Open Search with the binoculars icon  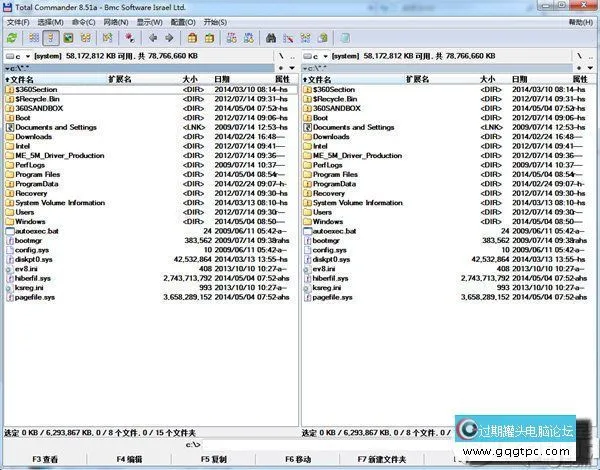click(x=270, y=38)
